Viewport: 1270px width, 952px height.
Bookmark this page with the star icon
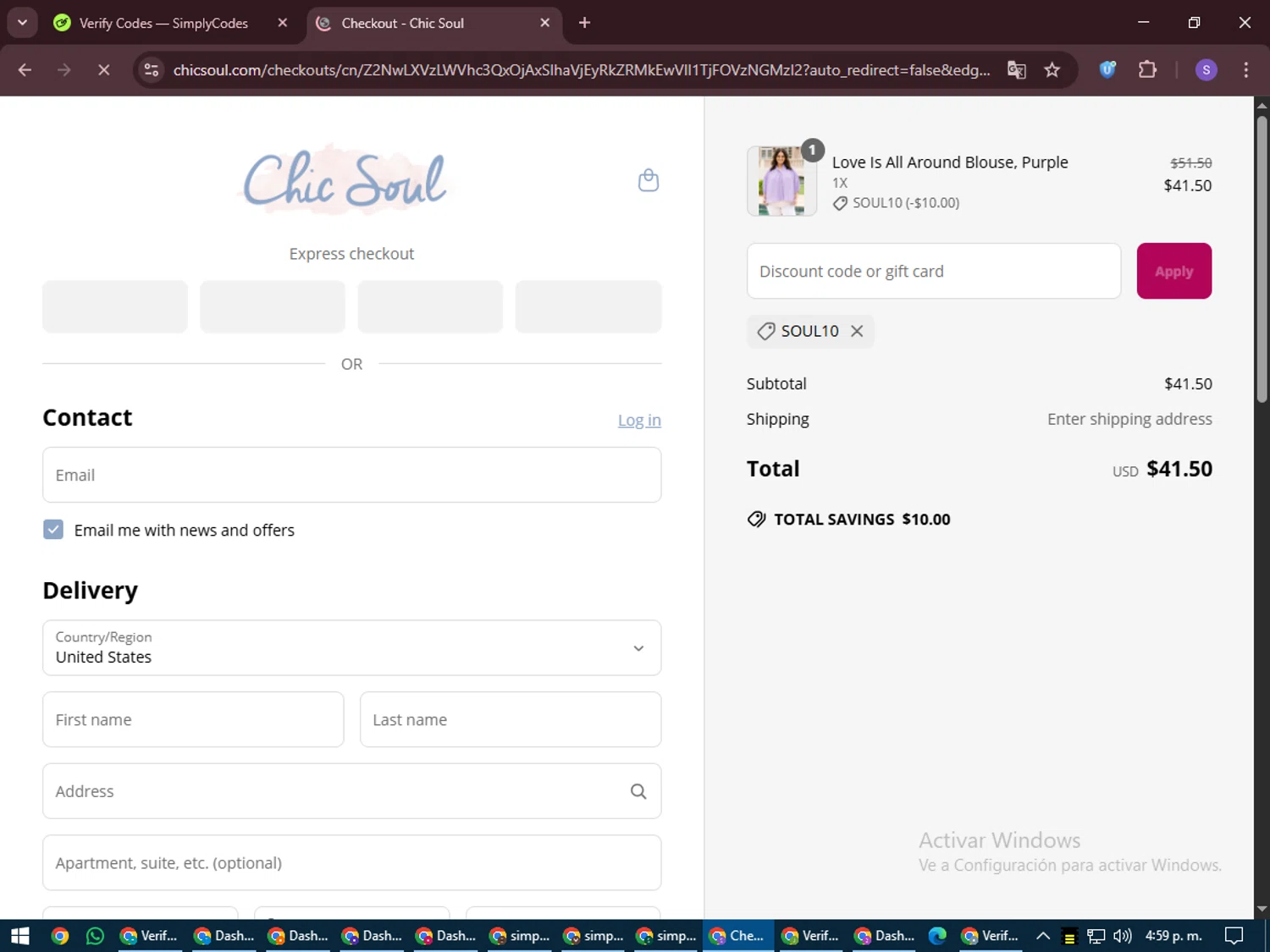point(1052,70)
